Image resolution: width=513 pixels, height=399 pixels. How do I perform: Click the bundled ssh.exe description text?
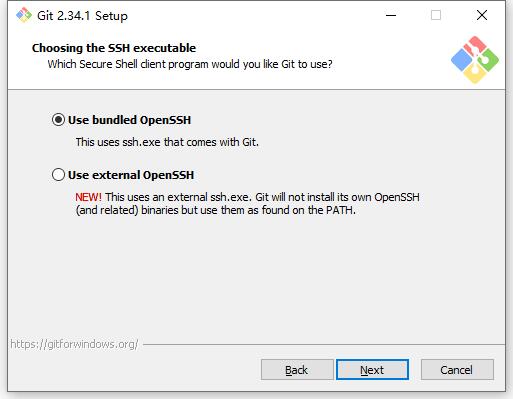167,142
